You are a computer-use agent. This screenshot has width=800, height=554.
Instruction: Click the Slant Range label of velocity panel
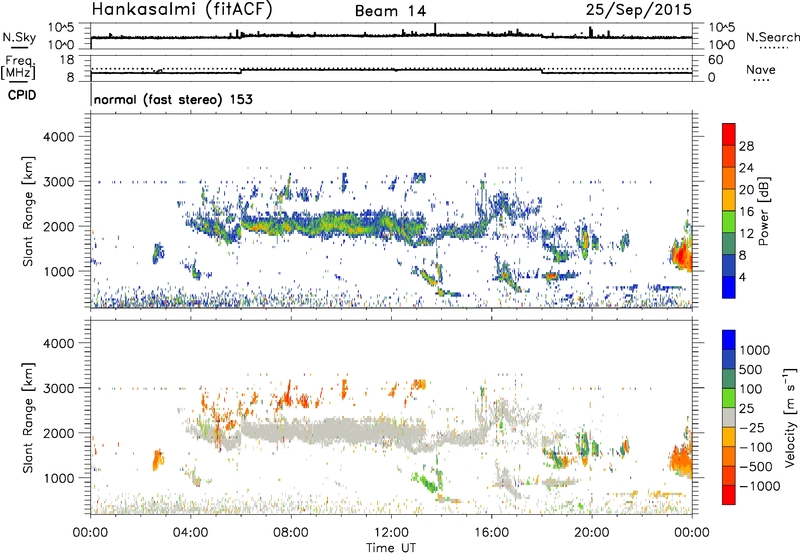click(28, 418)
